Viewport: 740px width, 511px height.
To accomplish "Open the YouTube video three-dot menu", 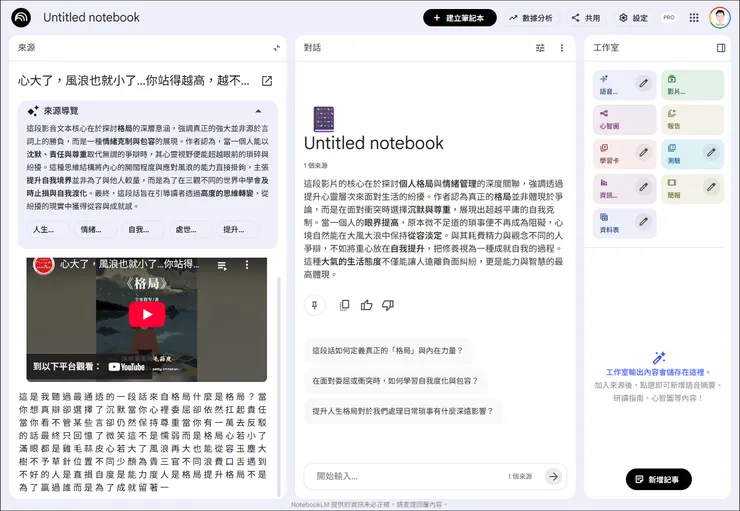I will point(246,265).
